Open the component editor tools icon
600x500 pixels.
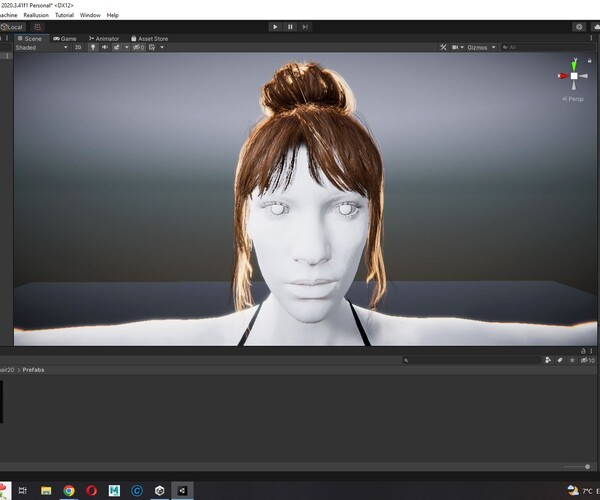click(443, 47)
